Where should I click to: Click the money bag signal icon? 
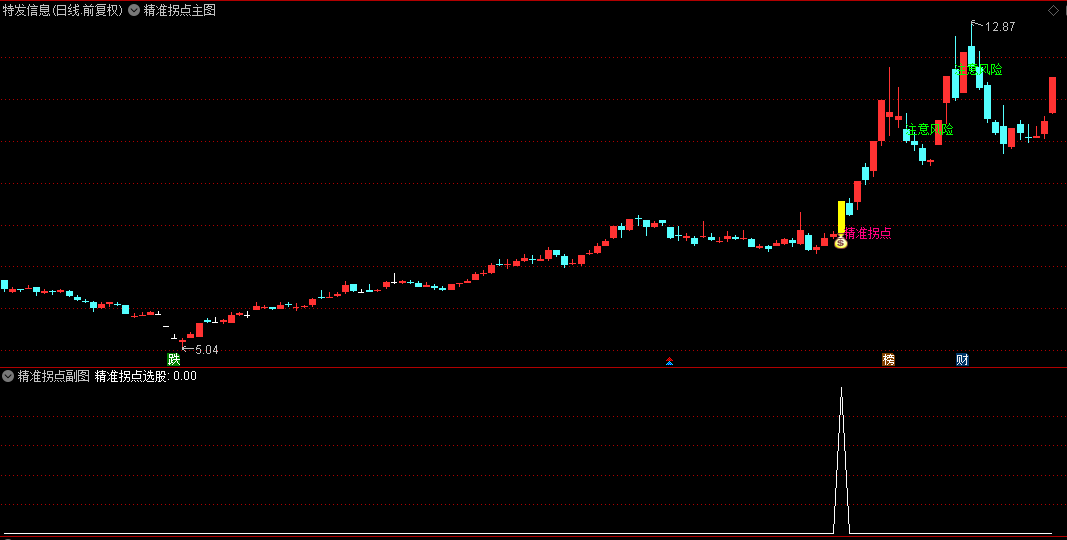[841, 241]
